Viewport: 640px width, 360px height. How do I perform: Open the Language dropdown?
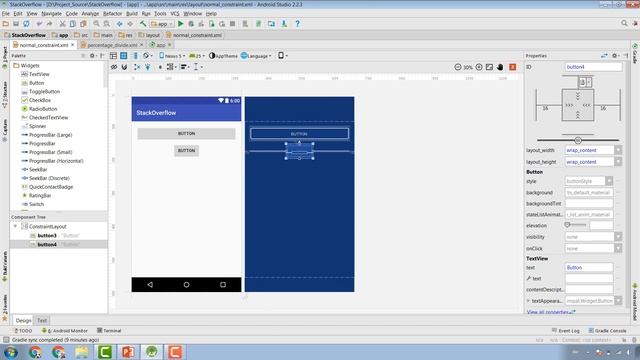[x=256, y=56]
